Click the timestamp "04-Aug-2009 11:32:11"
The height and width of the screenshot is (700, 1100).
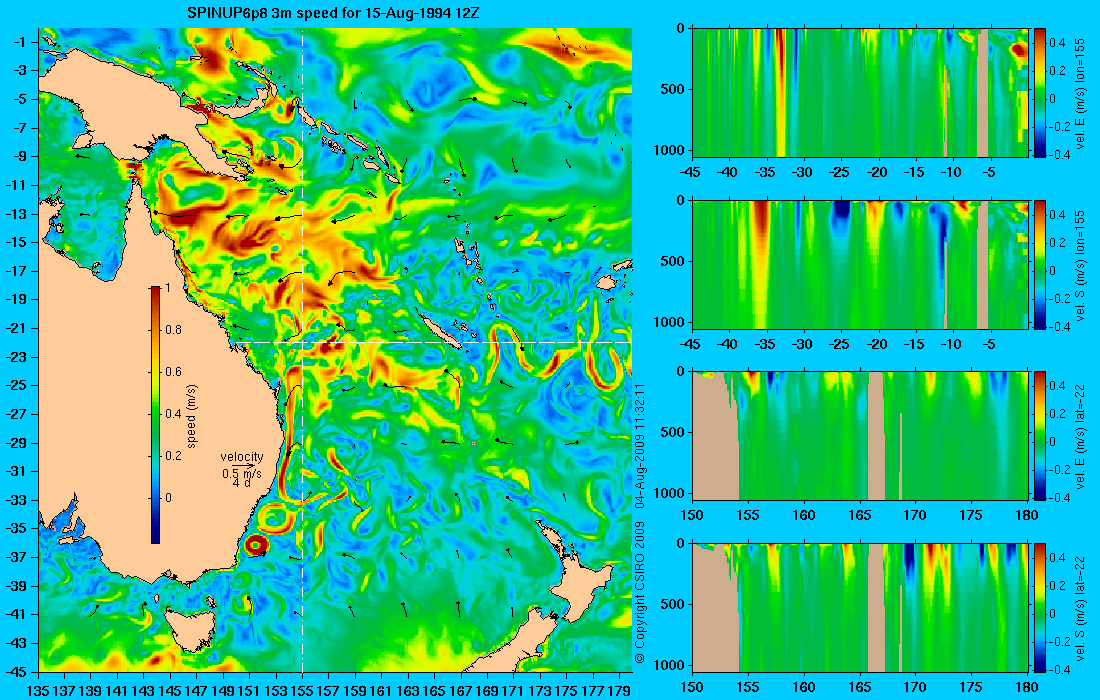coord(639,445)
